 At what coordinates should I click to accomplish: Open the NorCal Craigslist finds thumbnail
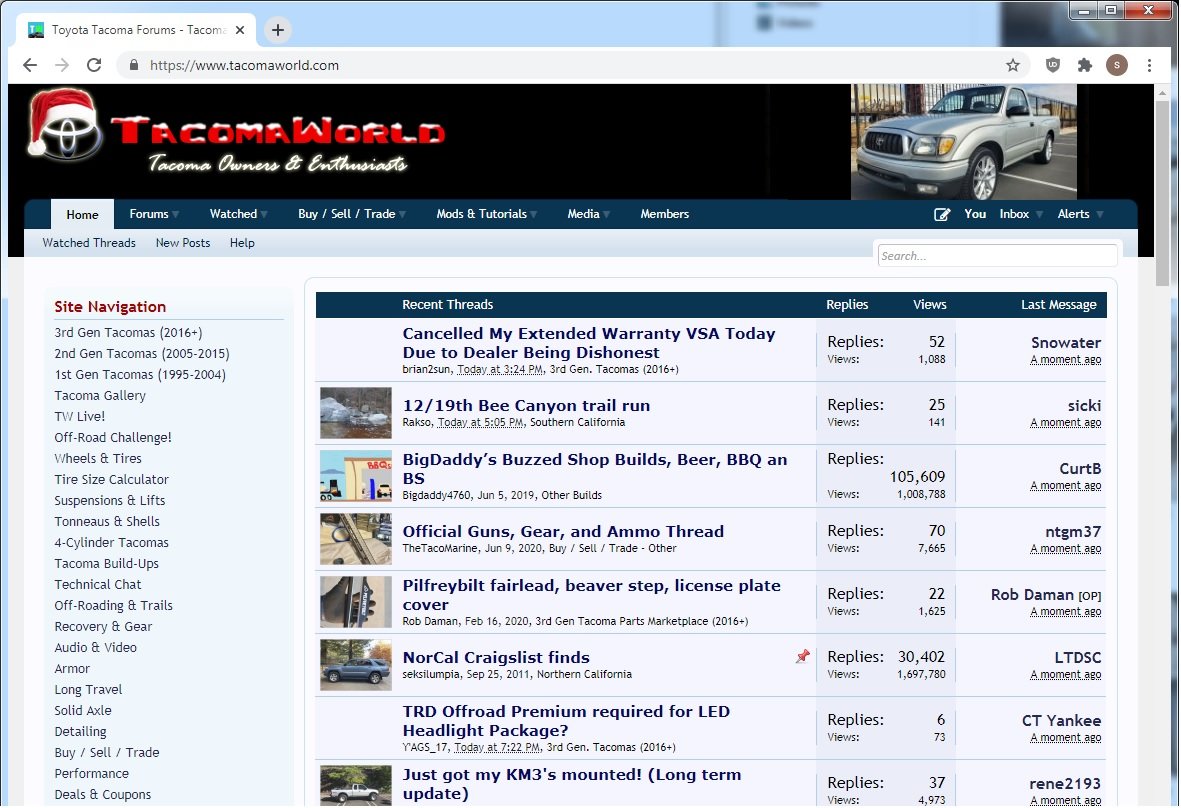click(x=356, y=665)
